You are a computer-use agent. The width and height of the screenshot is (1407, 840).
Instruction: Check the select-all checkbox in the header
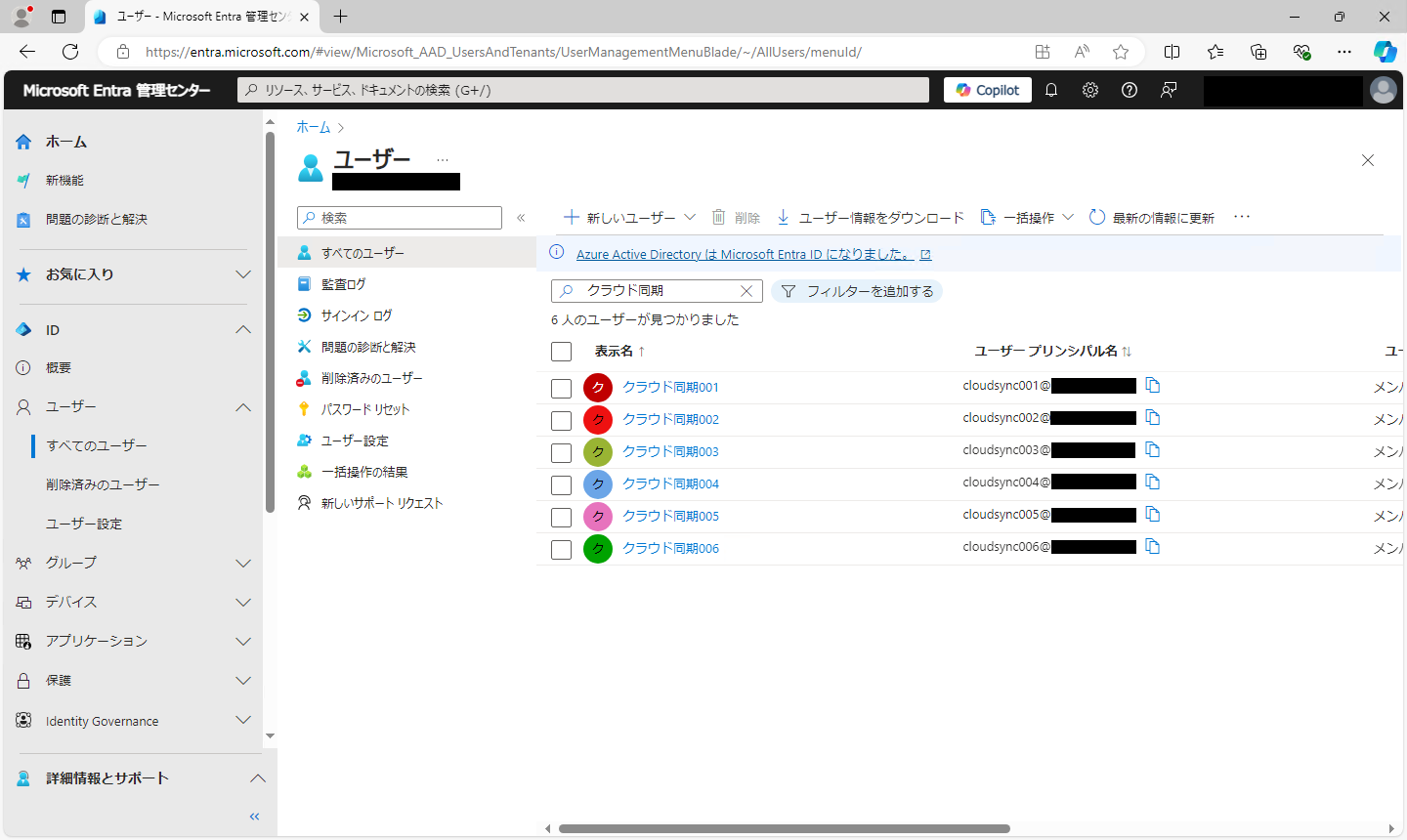coord(561,352)
